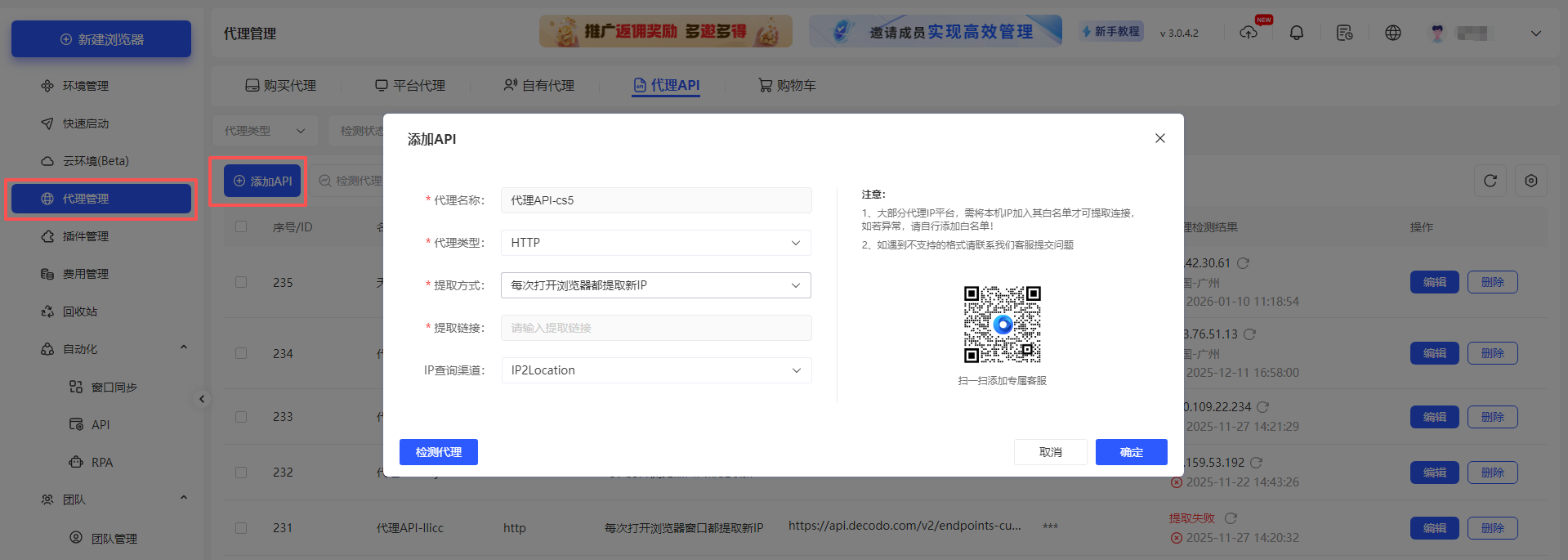Screen dimensions: 1568x560
Task: Click the cloud upload icon with the NEW badge
Action: tap(1249, 33)
